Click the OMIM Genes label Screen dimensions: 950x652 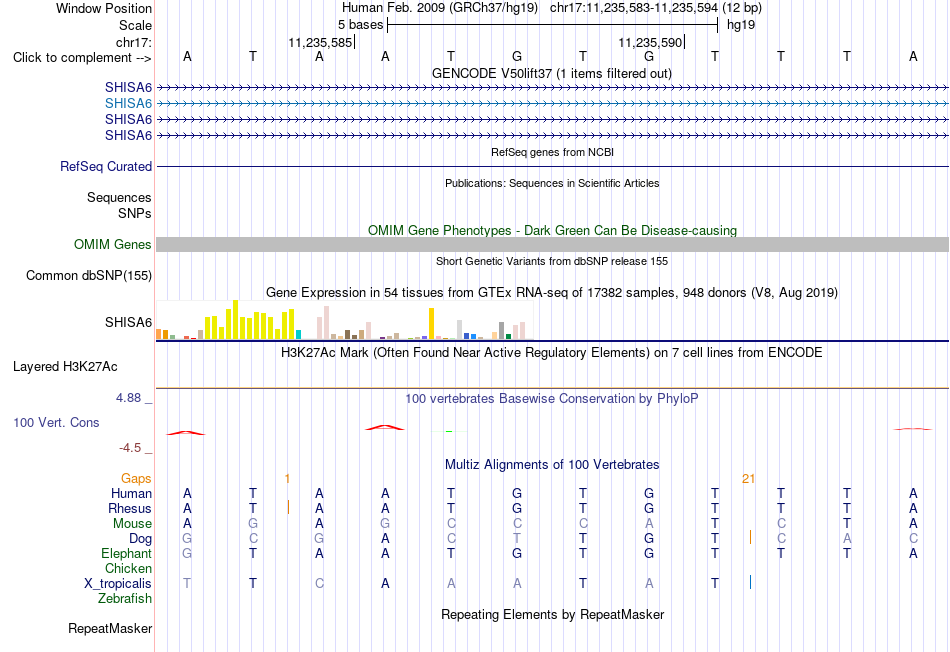click(x=113, y=245)
